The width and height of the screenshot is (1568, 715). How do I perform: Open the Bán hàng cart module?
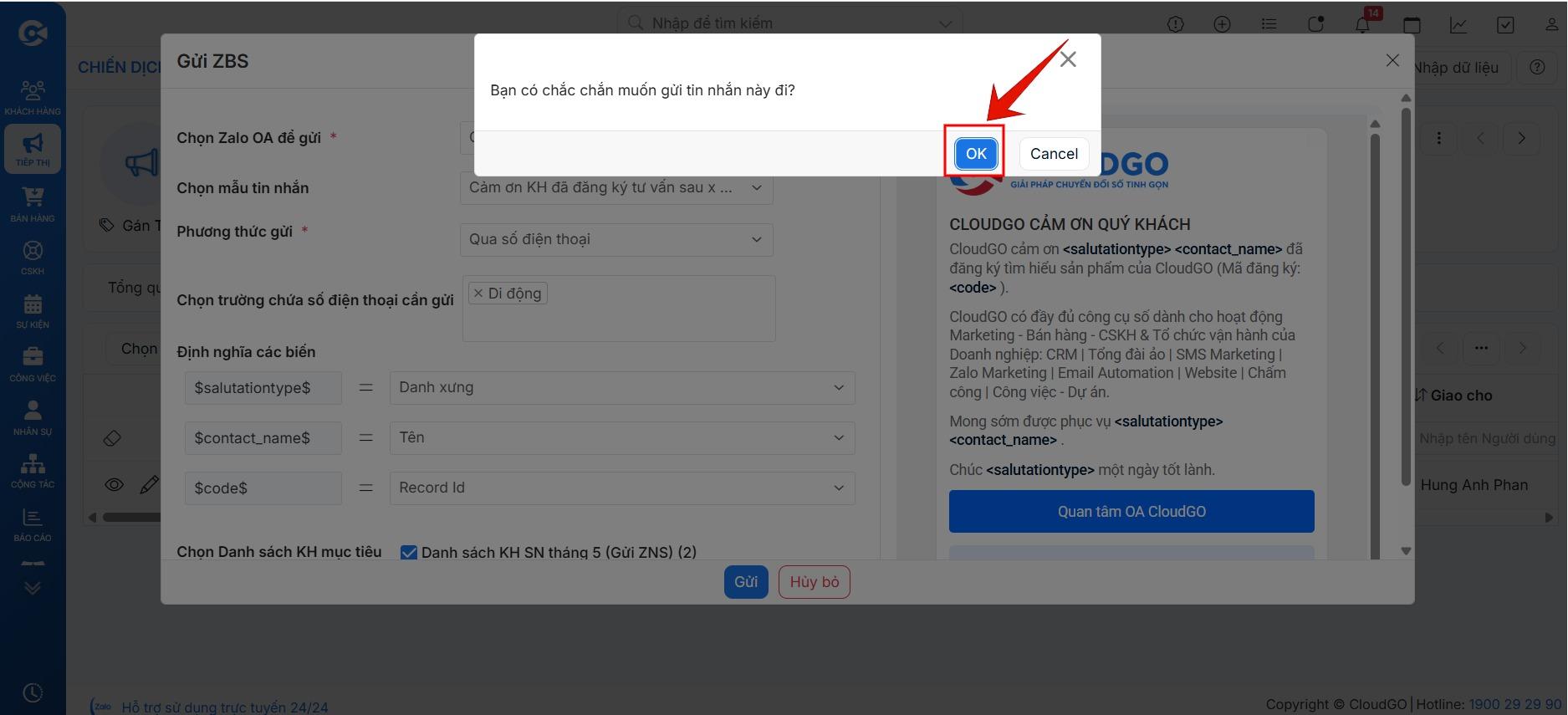[33, 204]
